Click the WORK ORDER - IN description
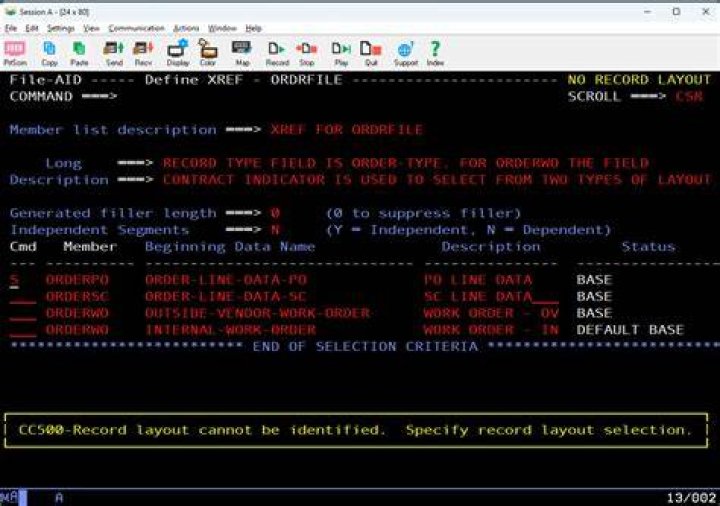The image size is (720, 506). coord(491,330)
